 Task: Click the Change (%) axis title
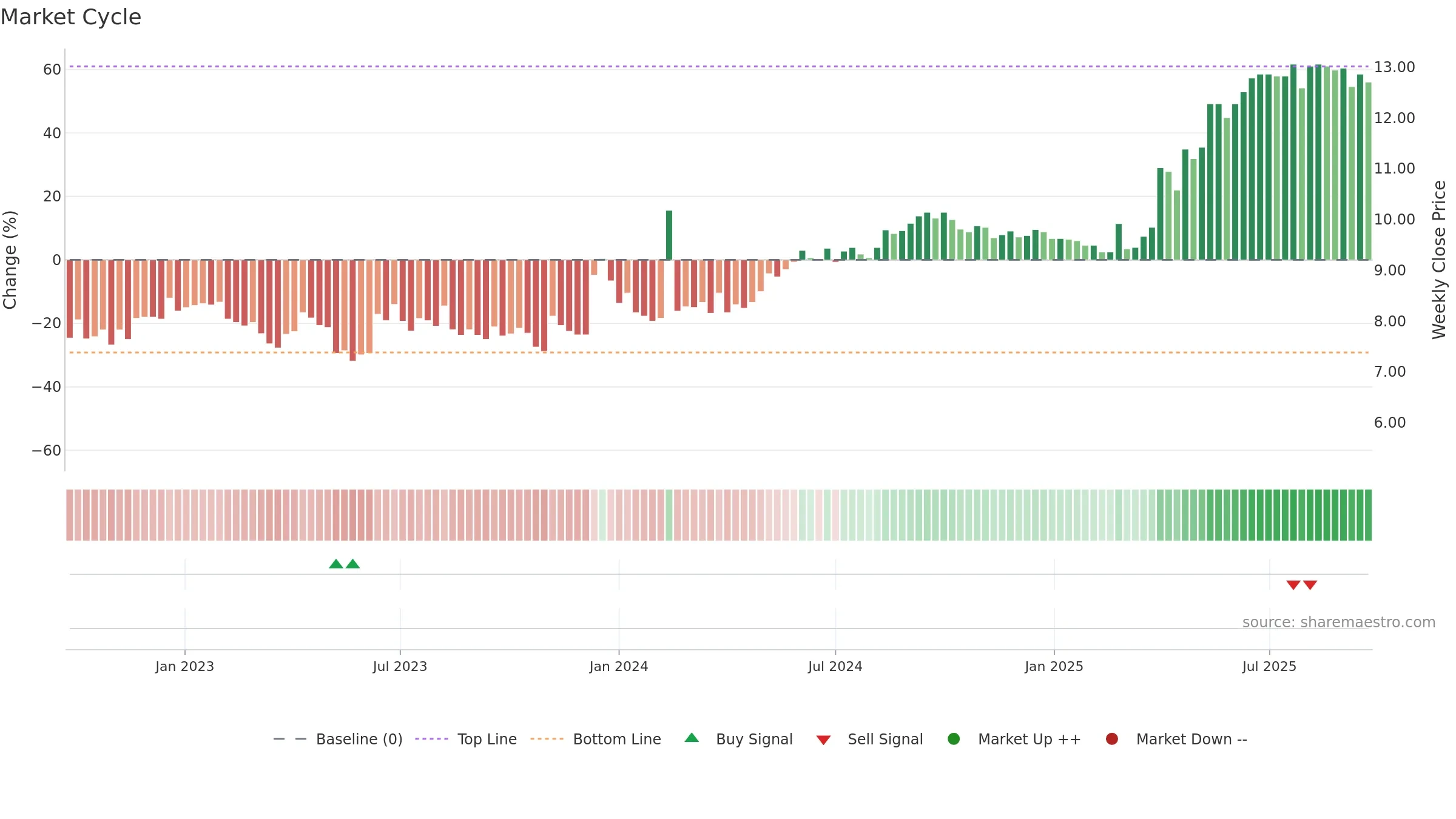coord(10,260)
